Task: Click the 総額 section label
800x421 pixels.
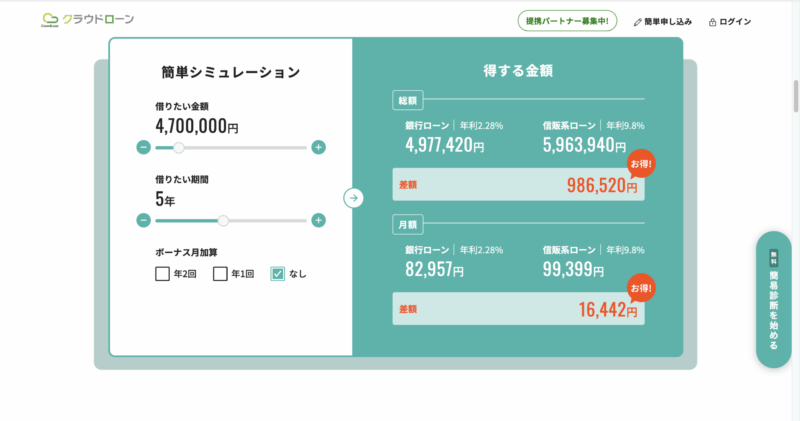Action: 408,100
